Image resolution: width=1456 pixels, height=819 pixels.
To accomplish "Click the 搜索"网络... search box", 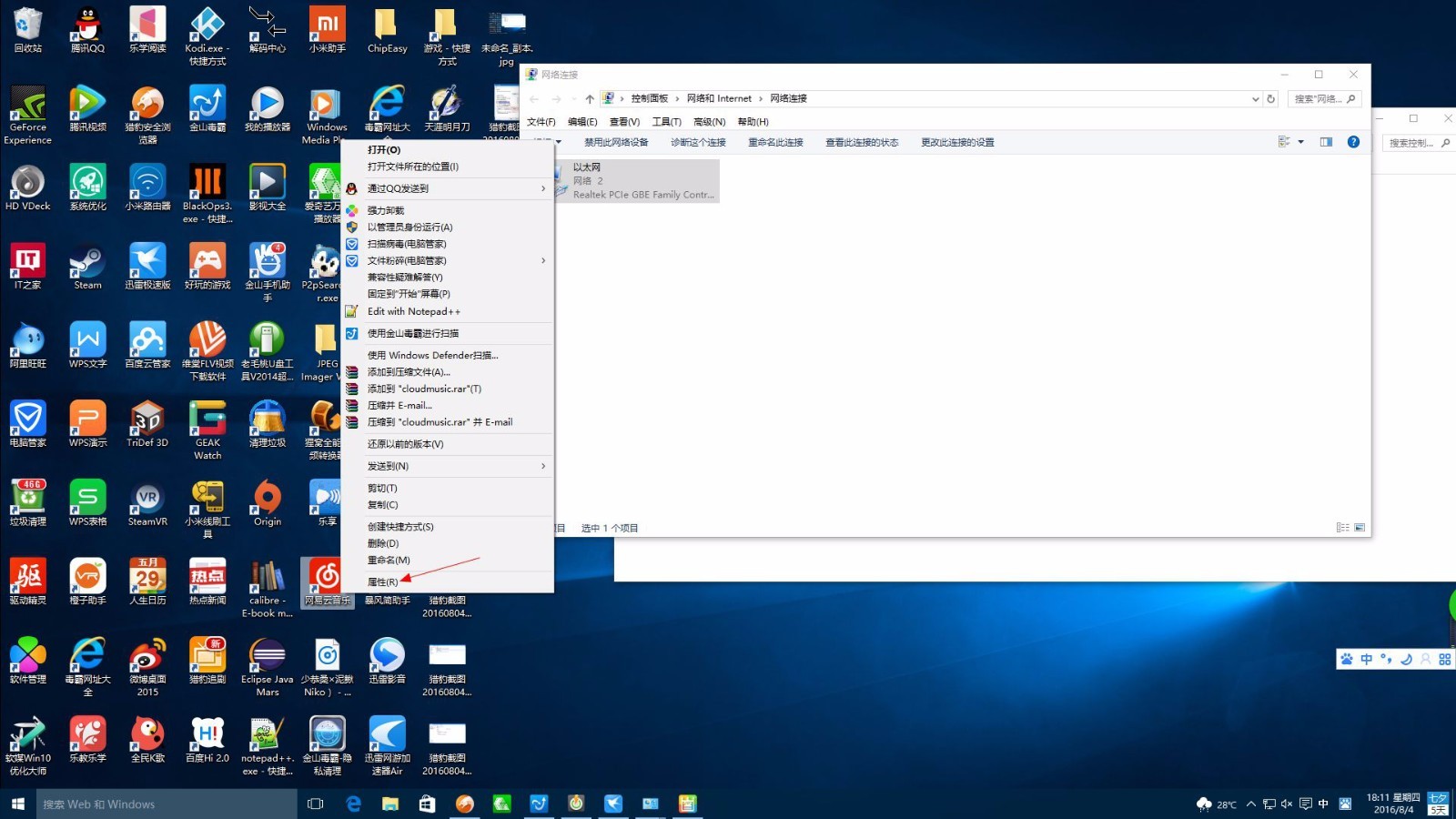I will 1324,98.
